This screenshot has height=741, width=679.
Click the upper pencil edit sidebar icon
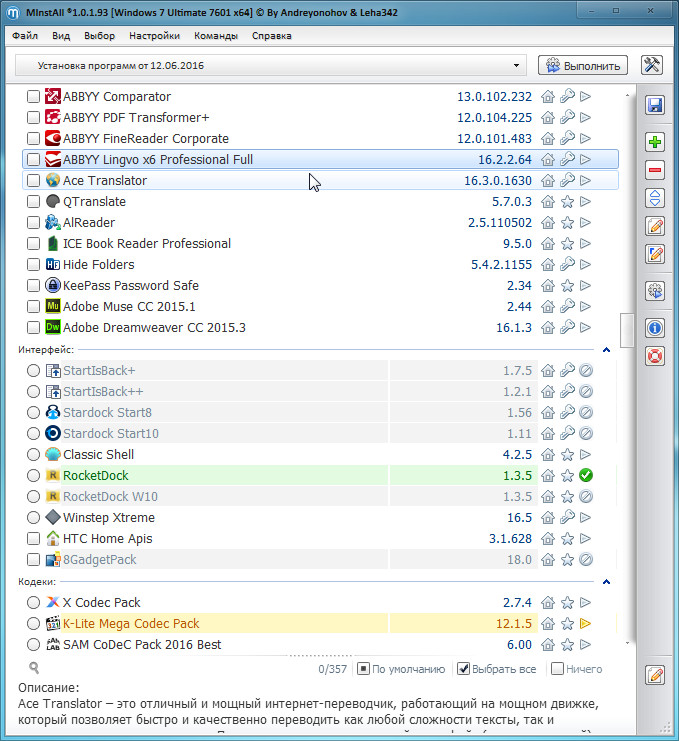coord(655,226)
